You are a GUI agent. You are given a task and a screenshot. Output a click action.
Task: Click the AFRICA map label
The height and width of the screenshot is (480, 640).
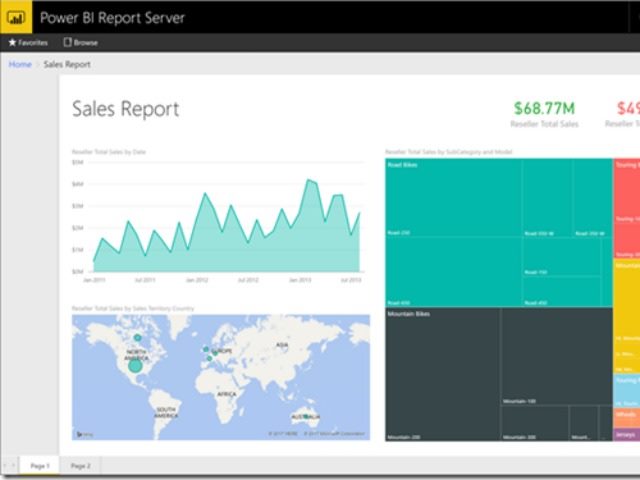227,394
